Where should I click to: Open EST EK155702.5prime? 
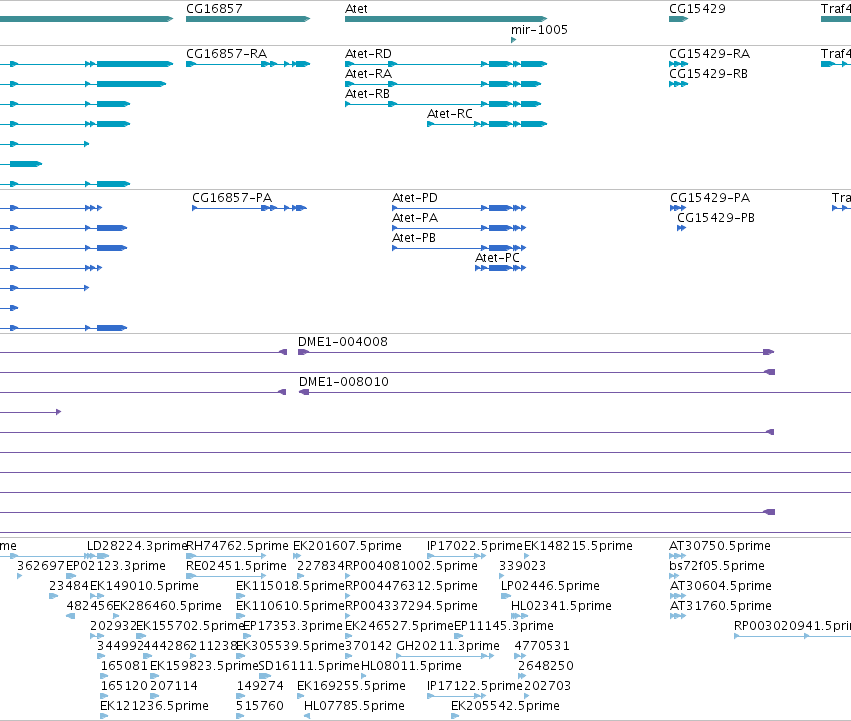(x=190, y=626)
